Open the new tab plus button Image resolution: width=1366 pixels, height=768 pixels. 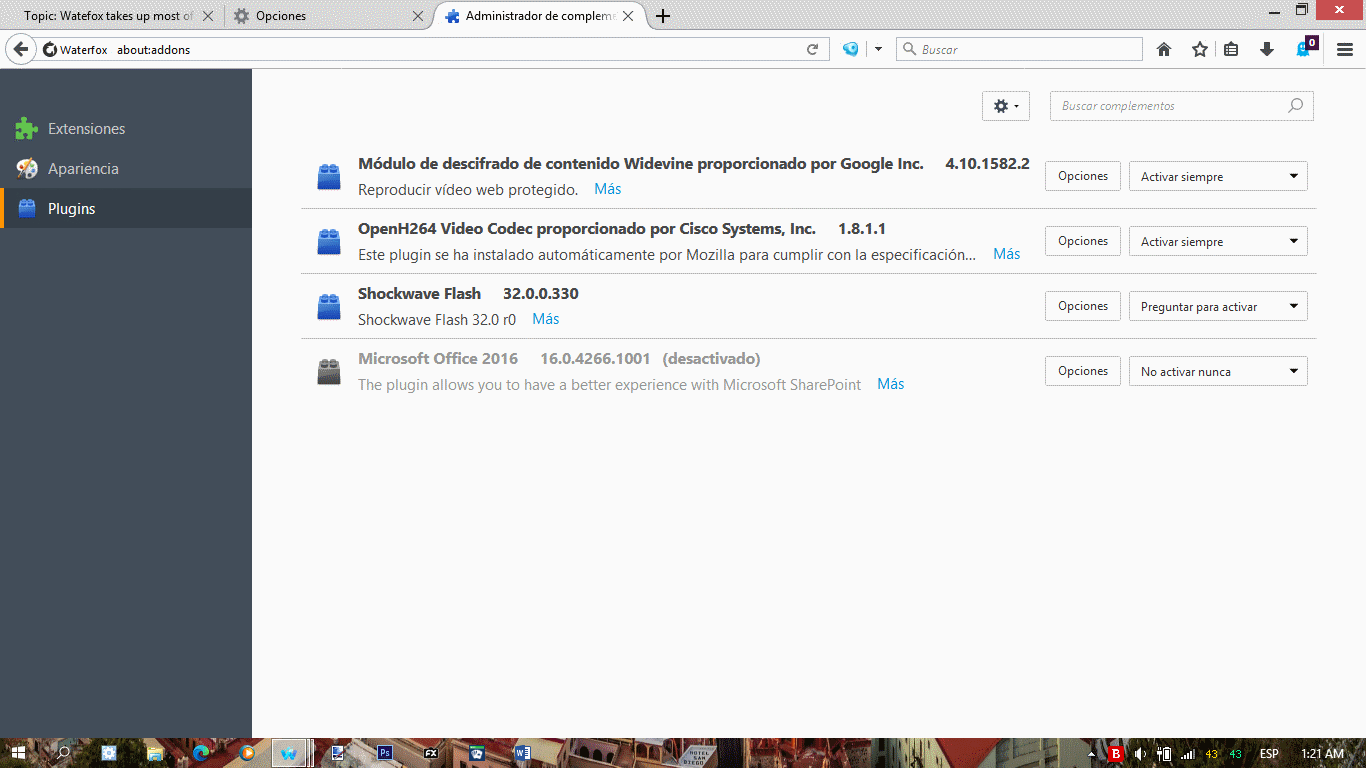(x=663, y=16)
